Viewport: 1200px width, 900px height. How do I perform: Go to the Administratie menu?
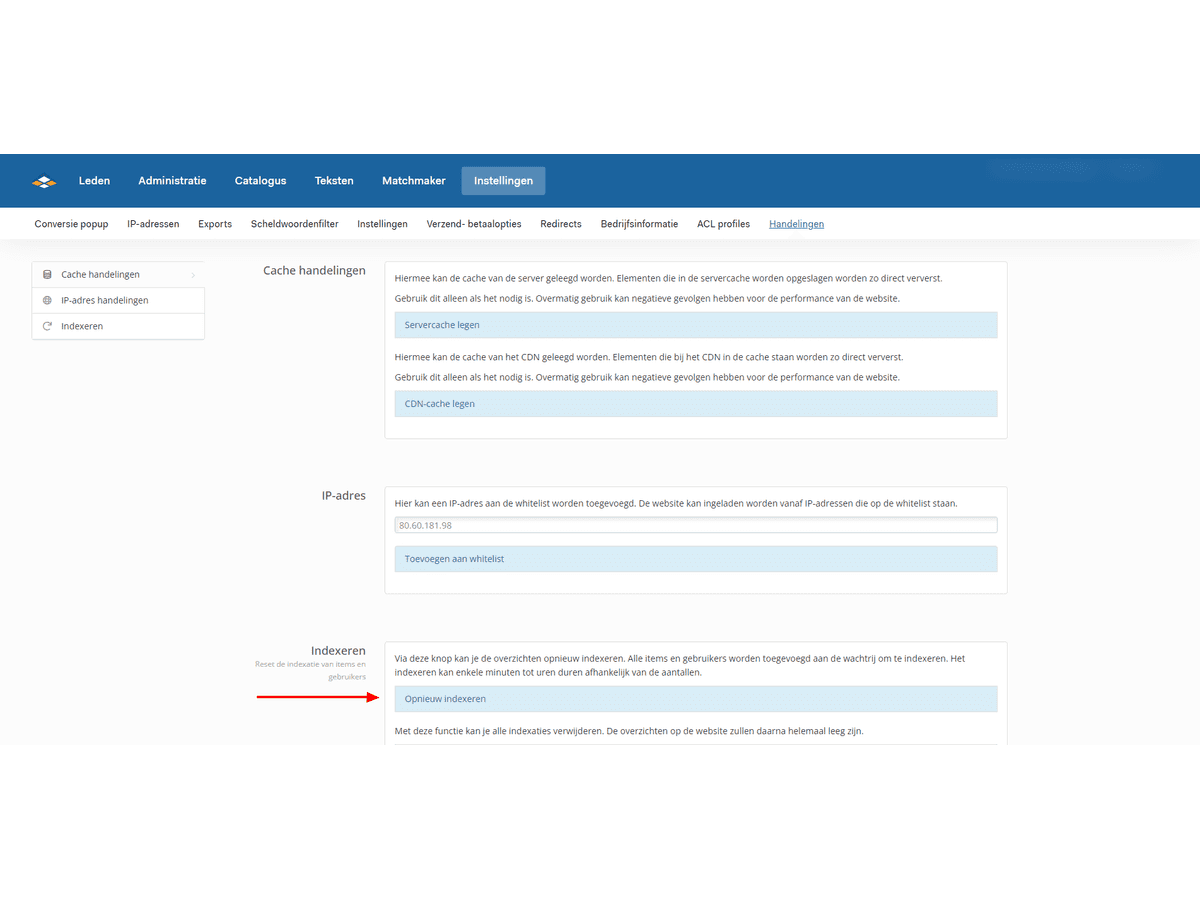pyautogui.click(x=172, y=181)
